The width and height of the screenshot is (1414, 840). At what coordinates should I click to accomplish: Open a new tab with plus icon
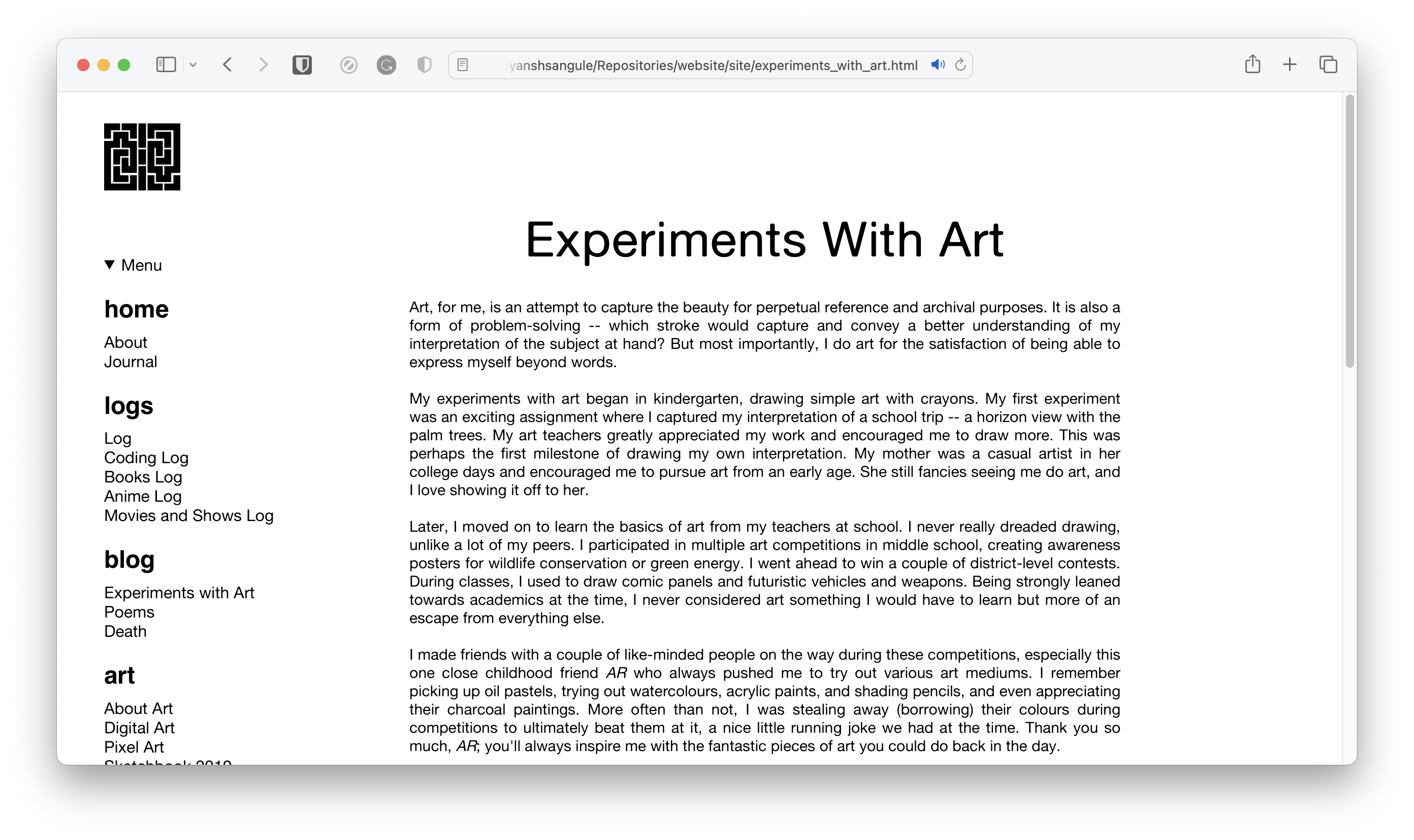1290,64
